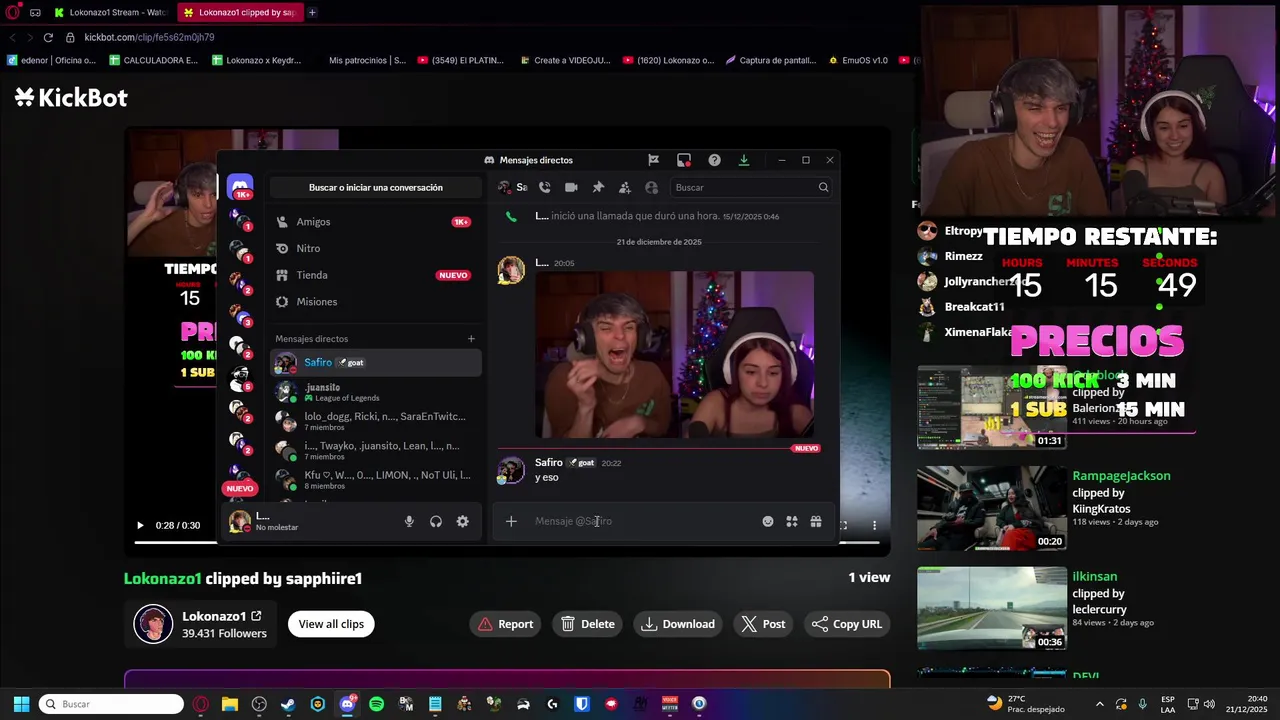Open the RampageJackson channel link
1280x720 pixels.
[1121, 476]
